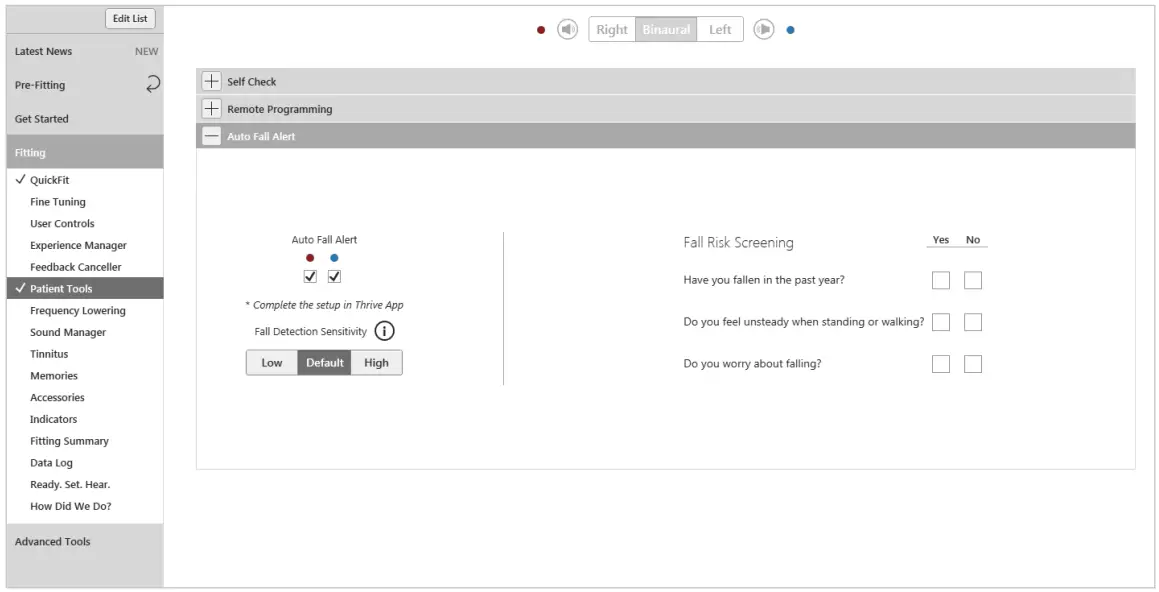The width and height of the screenshot is (1159, 592).
Task: Expand the Remote Programming section
Action: click(211, 108)
